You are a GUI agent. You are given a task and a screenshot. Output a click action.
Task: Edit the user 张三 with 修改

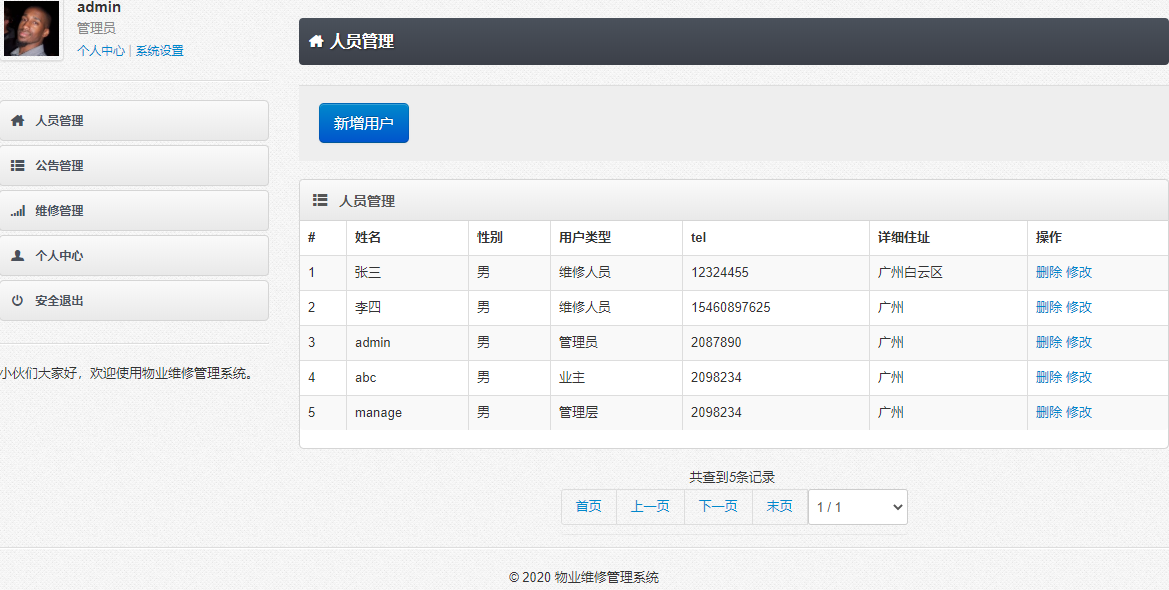click(1079, 272)
